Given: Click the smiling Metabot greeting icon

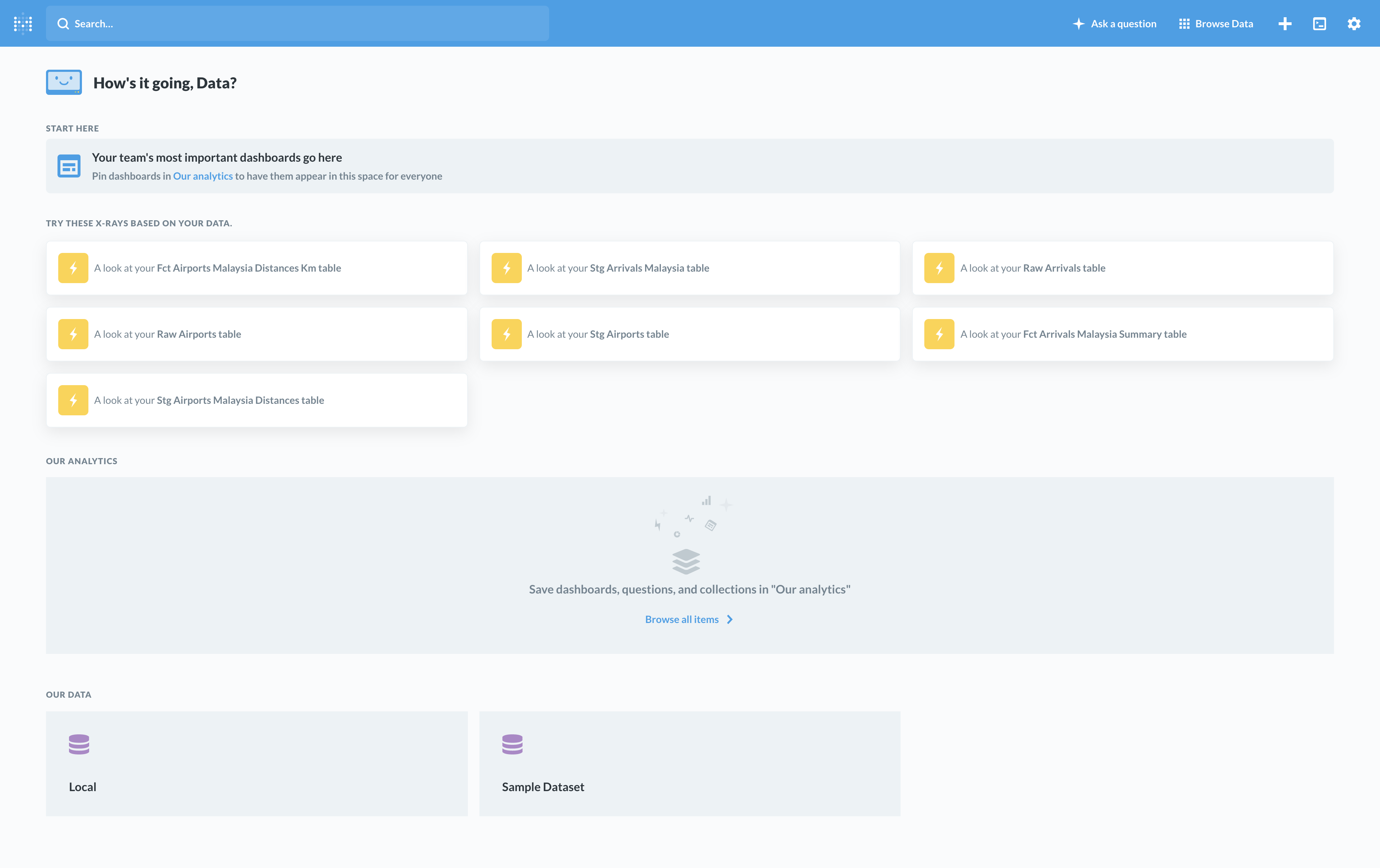Looking at the screenshot, I should point(64,82).
